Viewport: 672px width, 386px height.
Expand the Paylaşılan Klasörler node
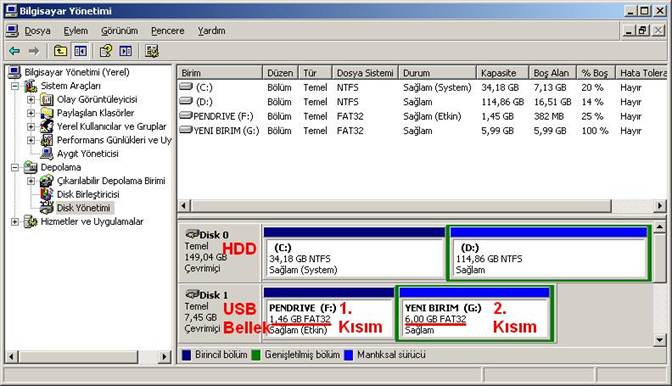tap(31, 113)
